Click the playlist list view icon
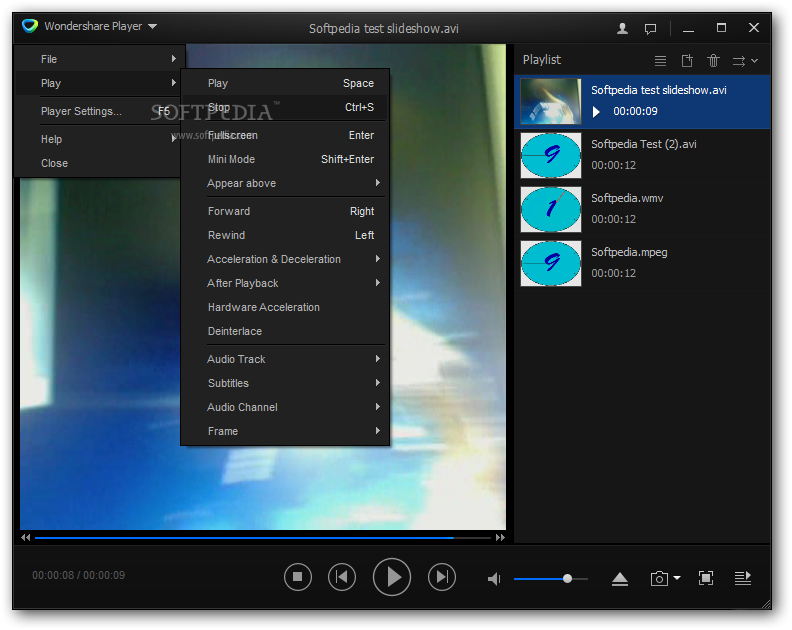The width and height of the screenshot is (792, 630). pyautogui.click(x=660, y=61)
